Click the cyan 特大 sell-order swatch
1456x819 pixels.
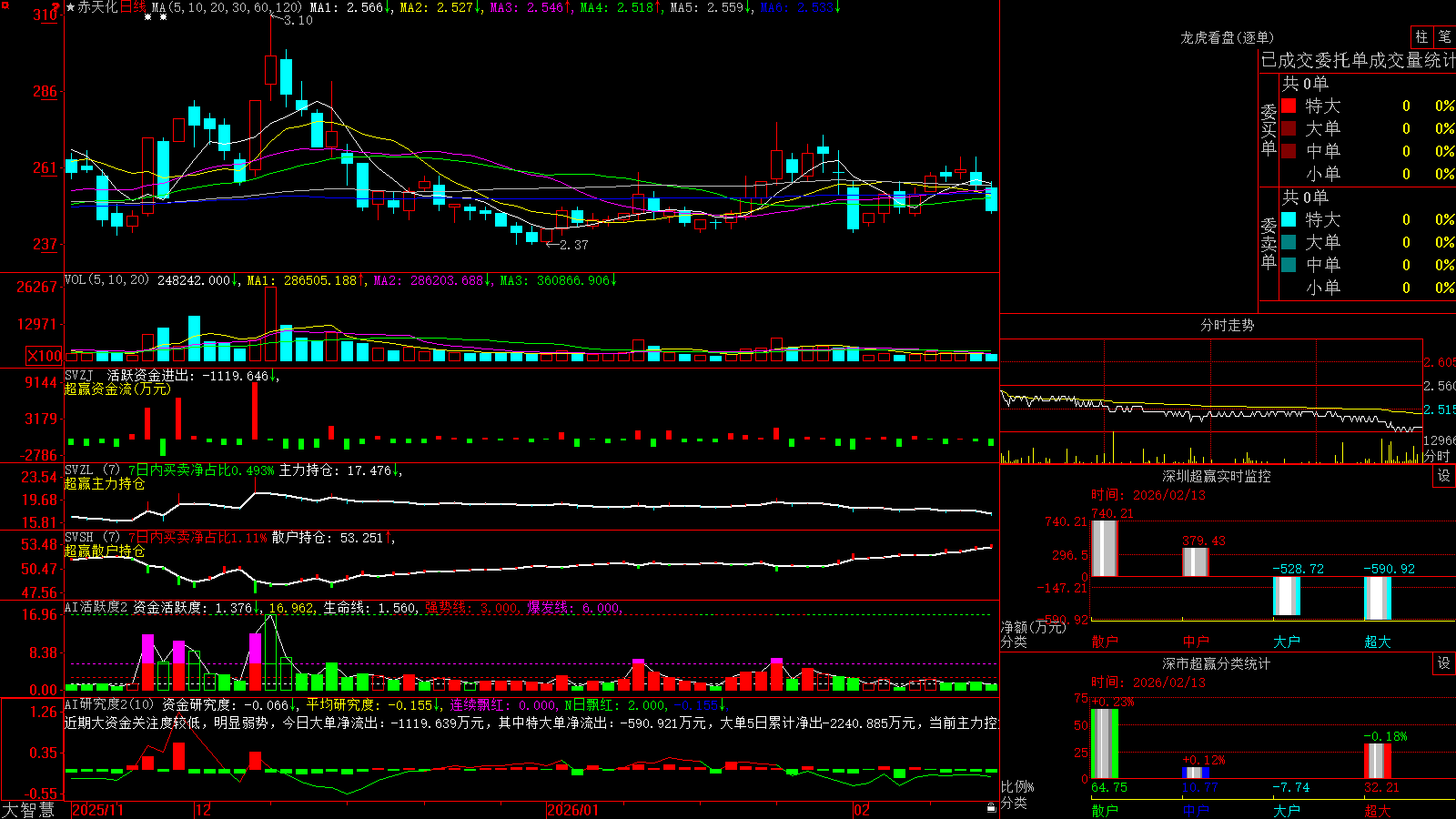click(1289, 219)
